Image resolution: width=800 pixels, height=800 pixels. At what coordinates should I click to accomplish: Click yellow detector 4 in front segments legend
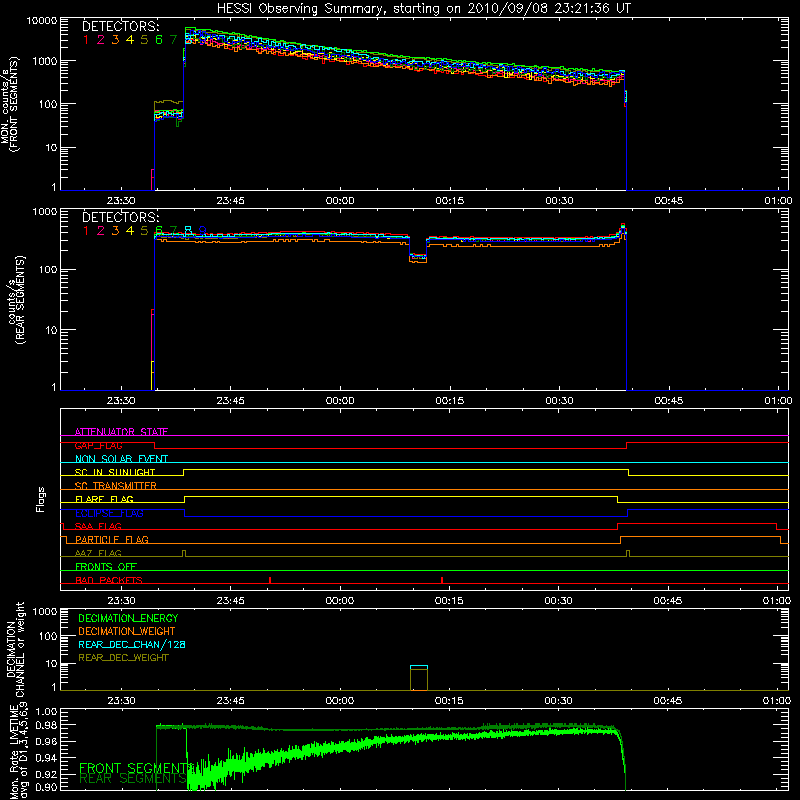pos(130,39)
